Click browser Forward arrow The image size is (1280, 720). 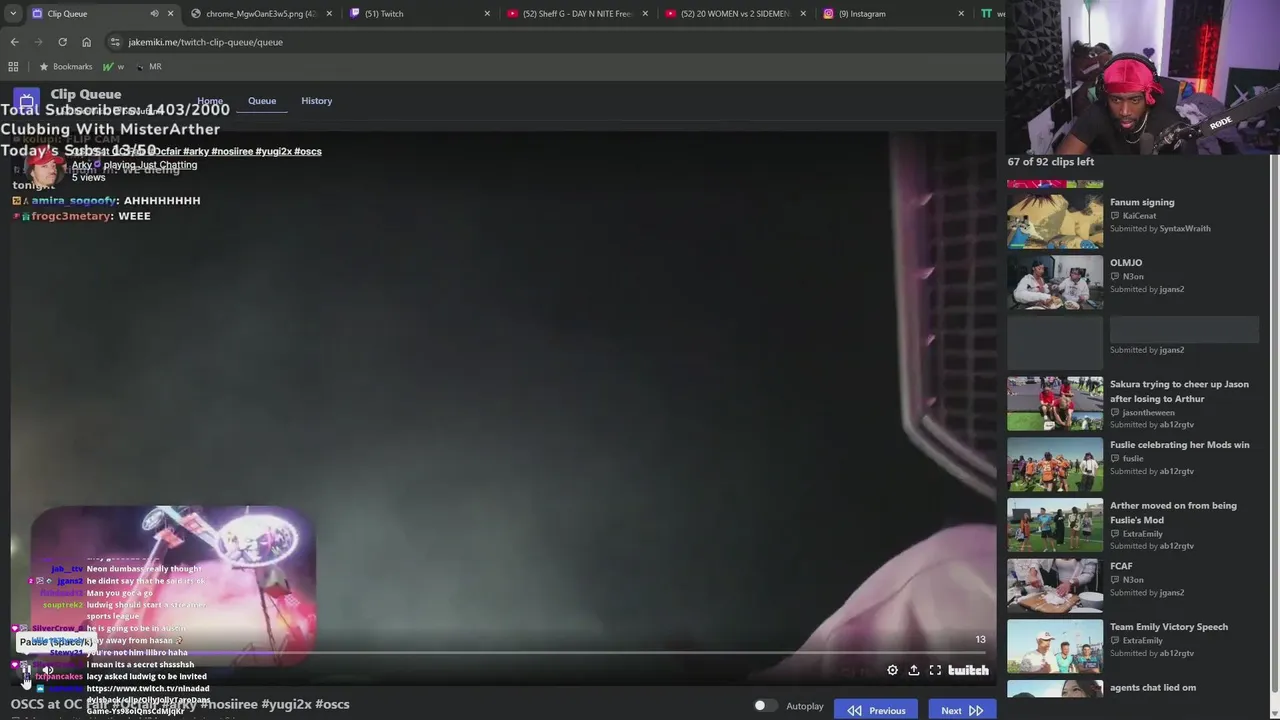(38, 42)
